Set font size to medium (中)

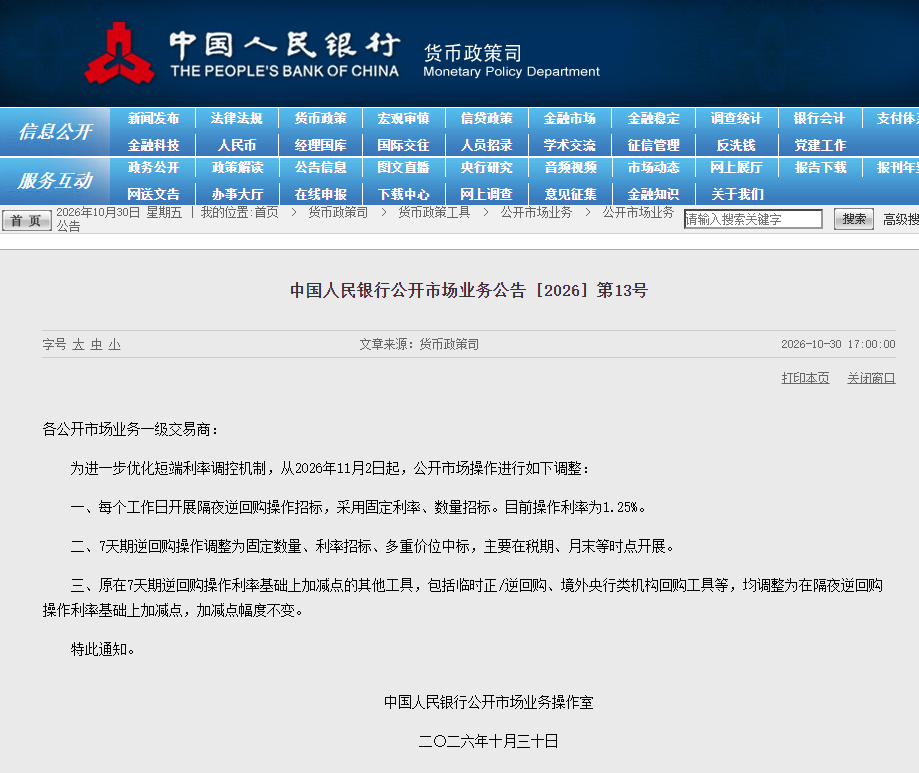97,345
